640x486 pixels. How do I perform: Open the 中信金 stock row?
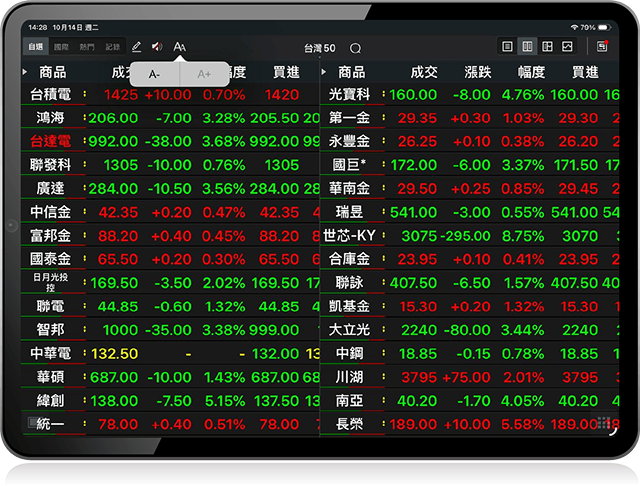coord(170,212)
